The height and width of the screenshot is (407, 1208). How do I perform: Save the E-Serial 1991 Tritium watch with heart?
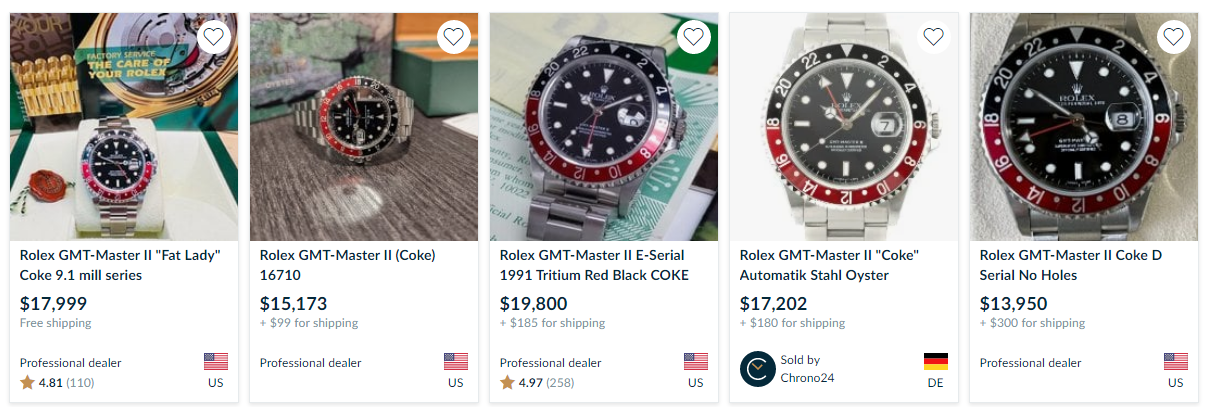tap(694, 37)
